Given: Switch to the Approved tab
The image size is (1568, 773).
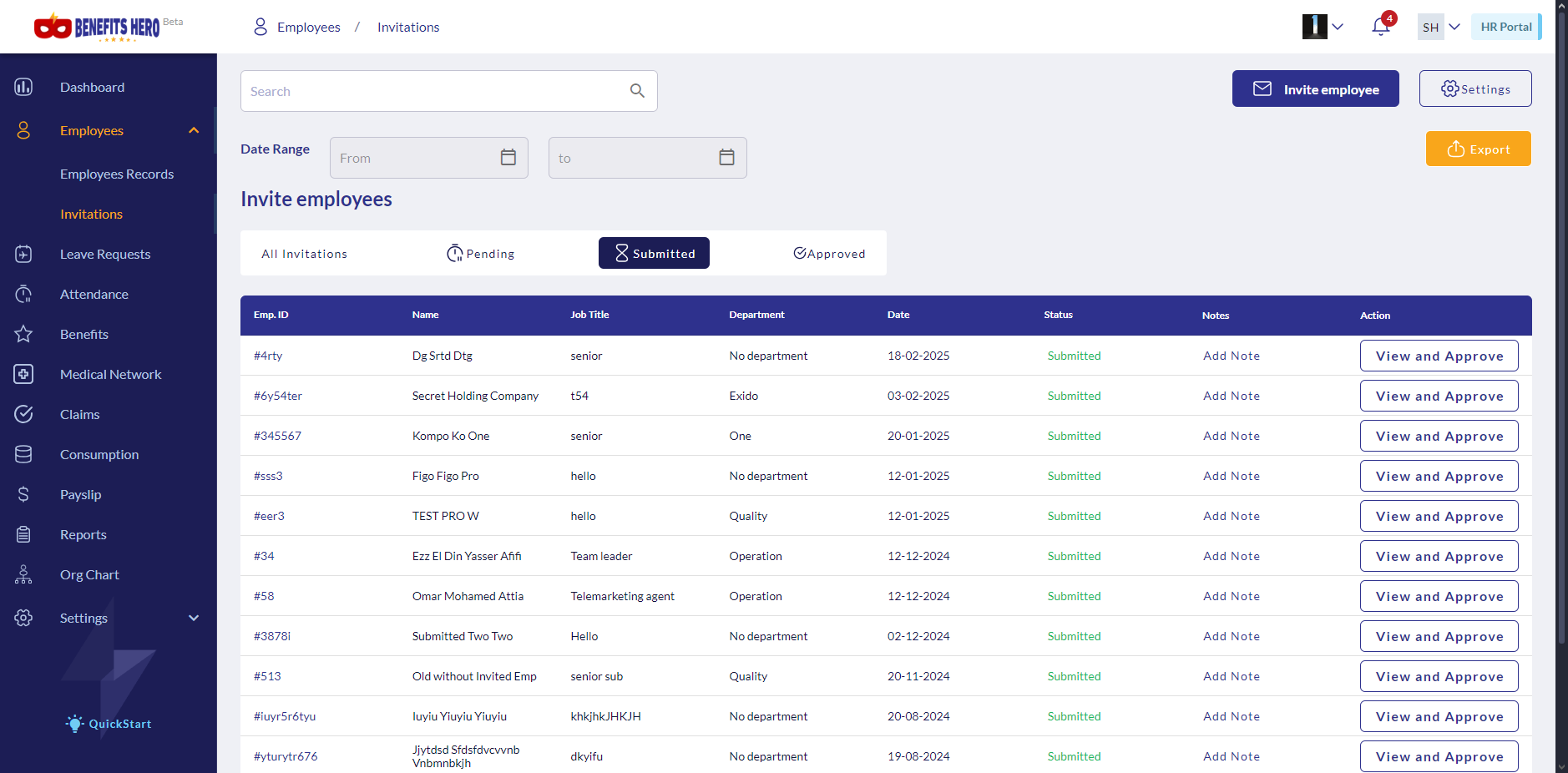Looking at the screenshot, I should tap(829, 254).
